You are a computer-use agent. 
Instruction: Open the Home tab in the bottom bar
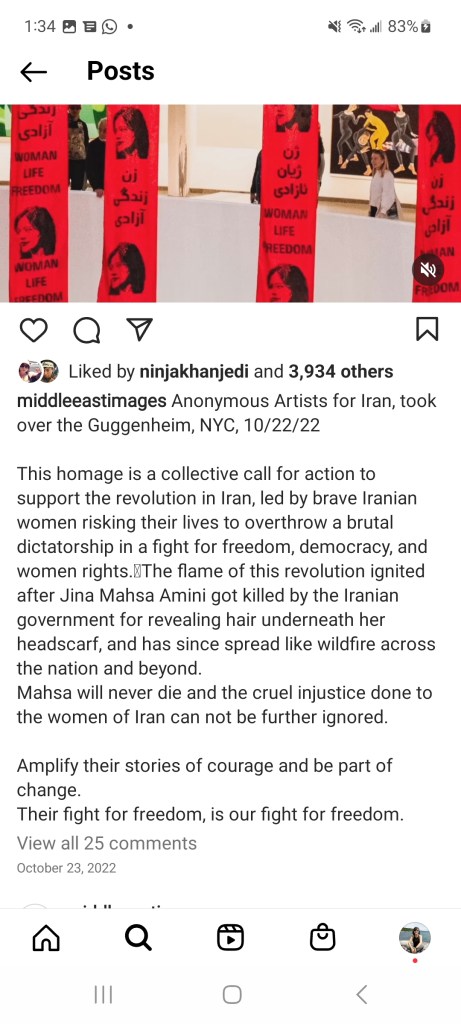(x=46, y=938)
